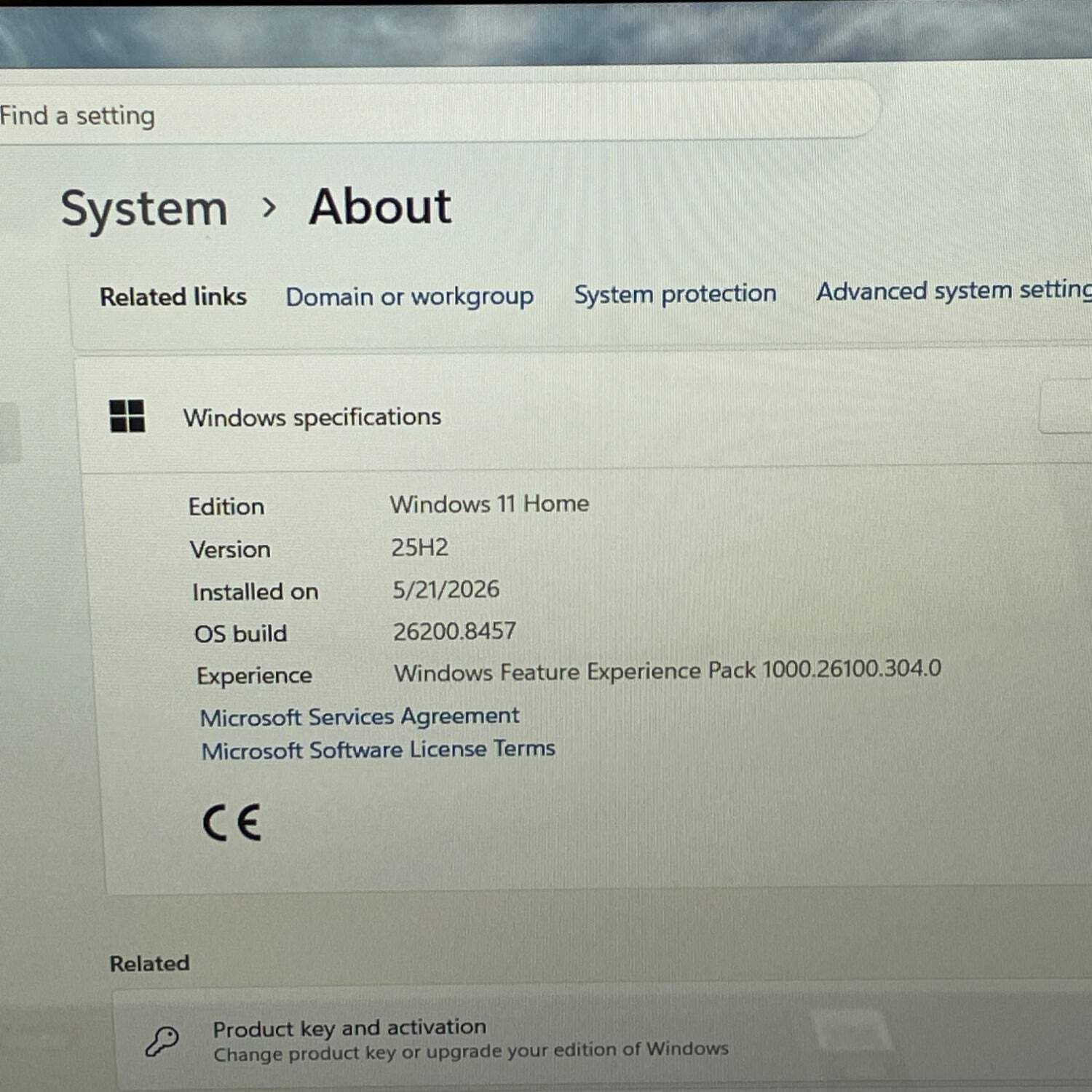The width and height of the screenshot is (1092, 1092).
Task: Select the Windows Feature Experience Pack text
Action: (668, 670)
